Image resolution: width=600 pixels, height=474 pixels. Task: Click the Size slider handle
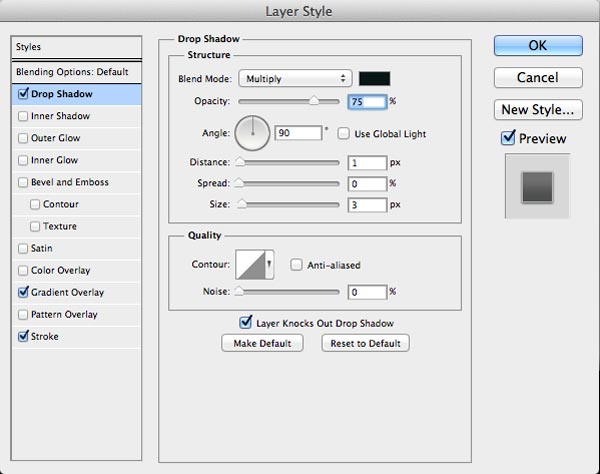click(242, 204)
